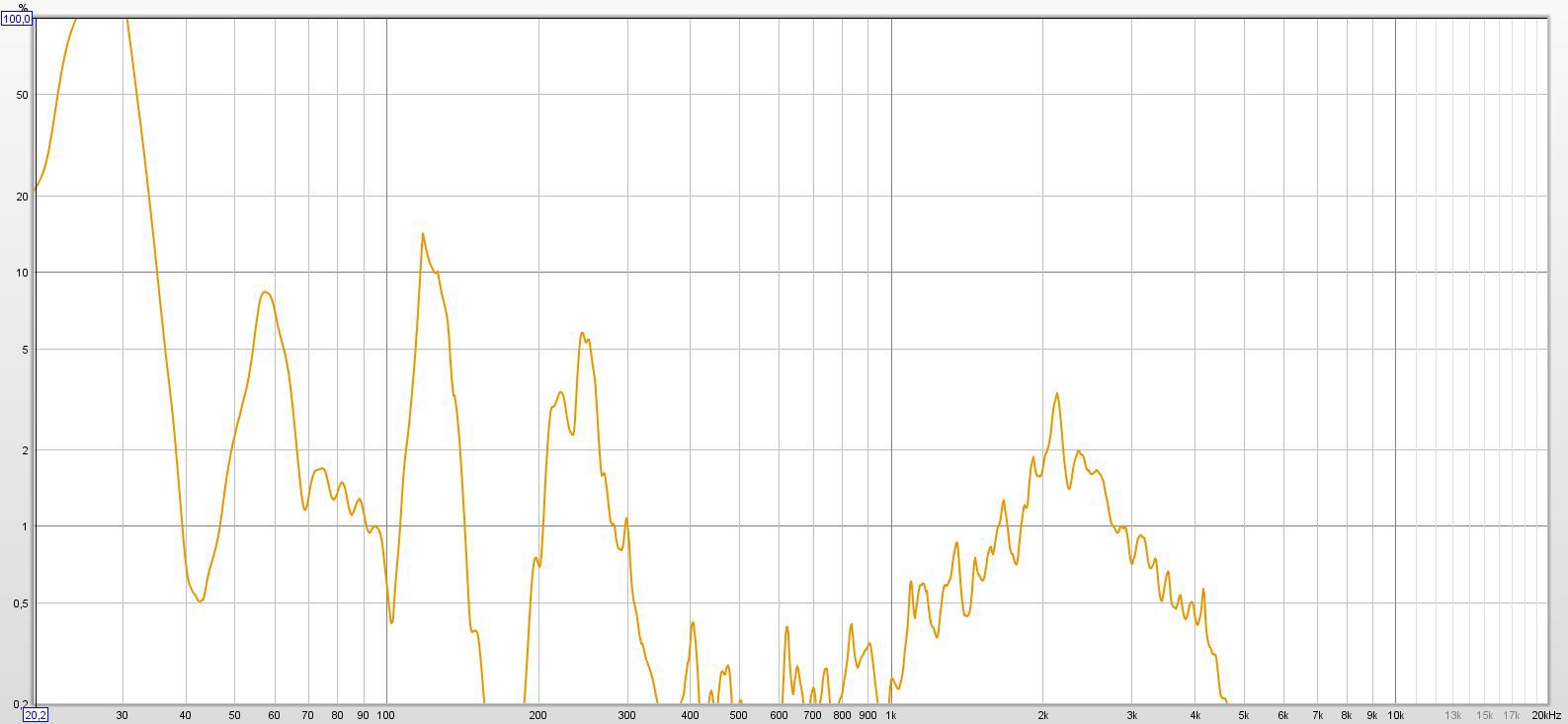Click the 8k frequency axis label

(1346, 715)
